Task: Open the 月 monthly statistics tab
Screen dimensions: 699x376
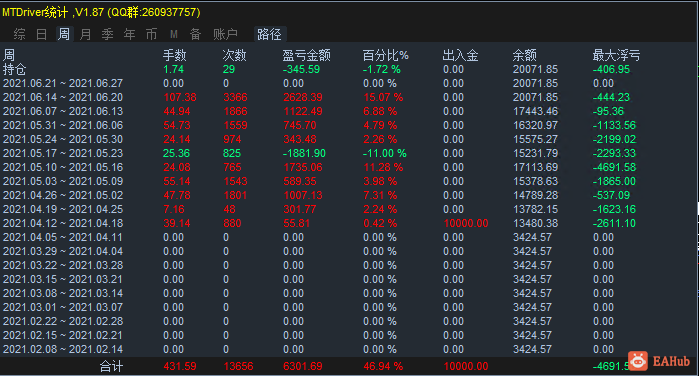Action: (x=85, y=34)
